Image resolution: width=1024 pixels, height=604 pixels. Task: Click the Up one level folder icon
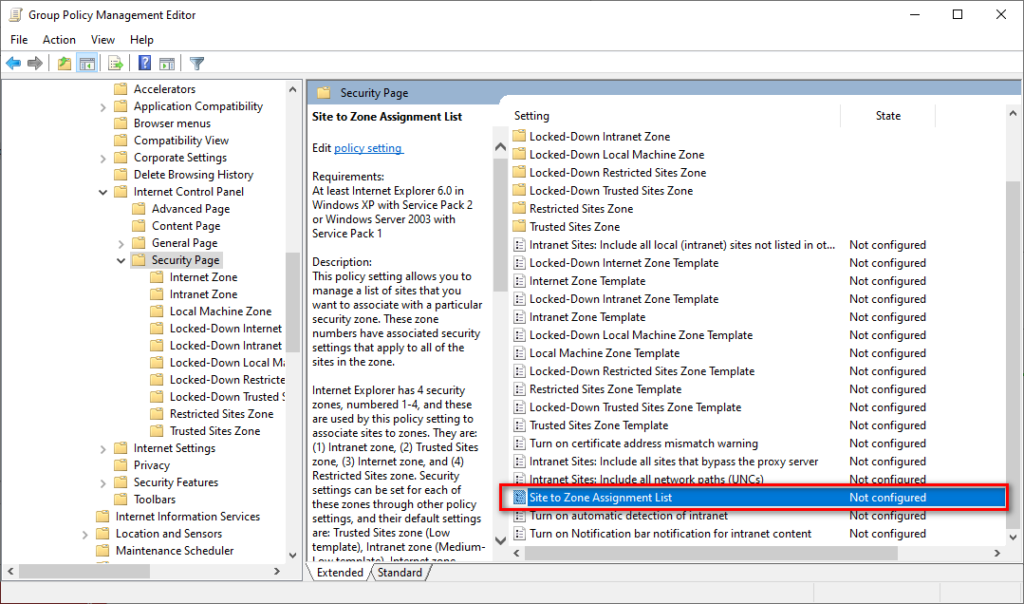[x=63, y=62]
